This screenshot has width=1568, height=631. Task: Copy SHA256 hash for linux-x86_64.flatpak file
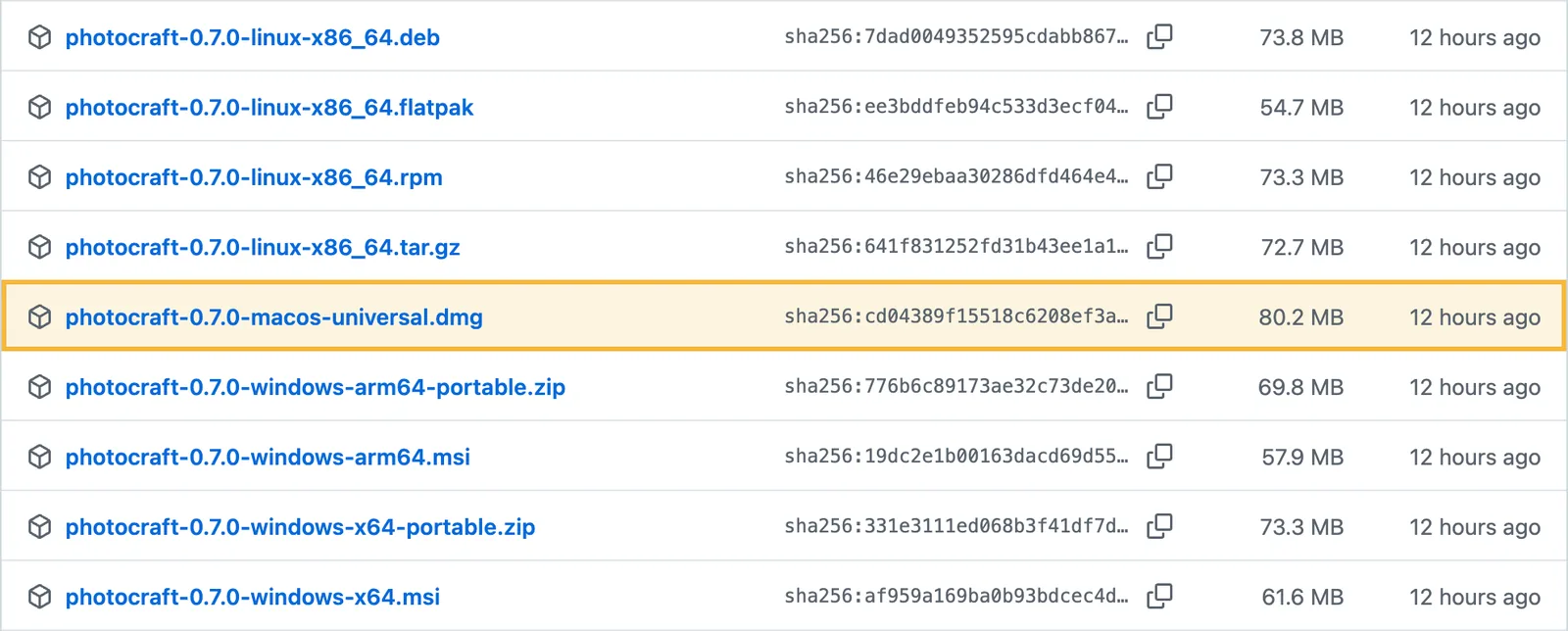pyautogui.click(x=1159, y=107)
